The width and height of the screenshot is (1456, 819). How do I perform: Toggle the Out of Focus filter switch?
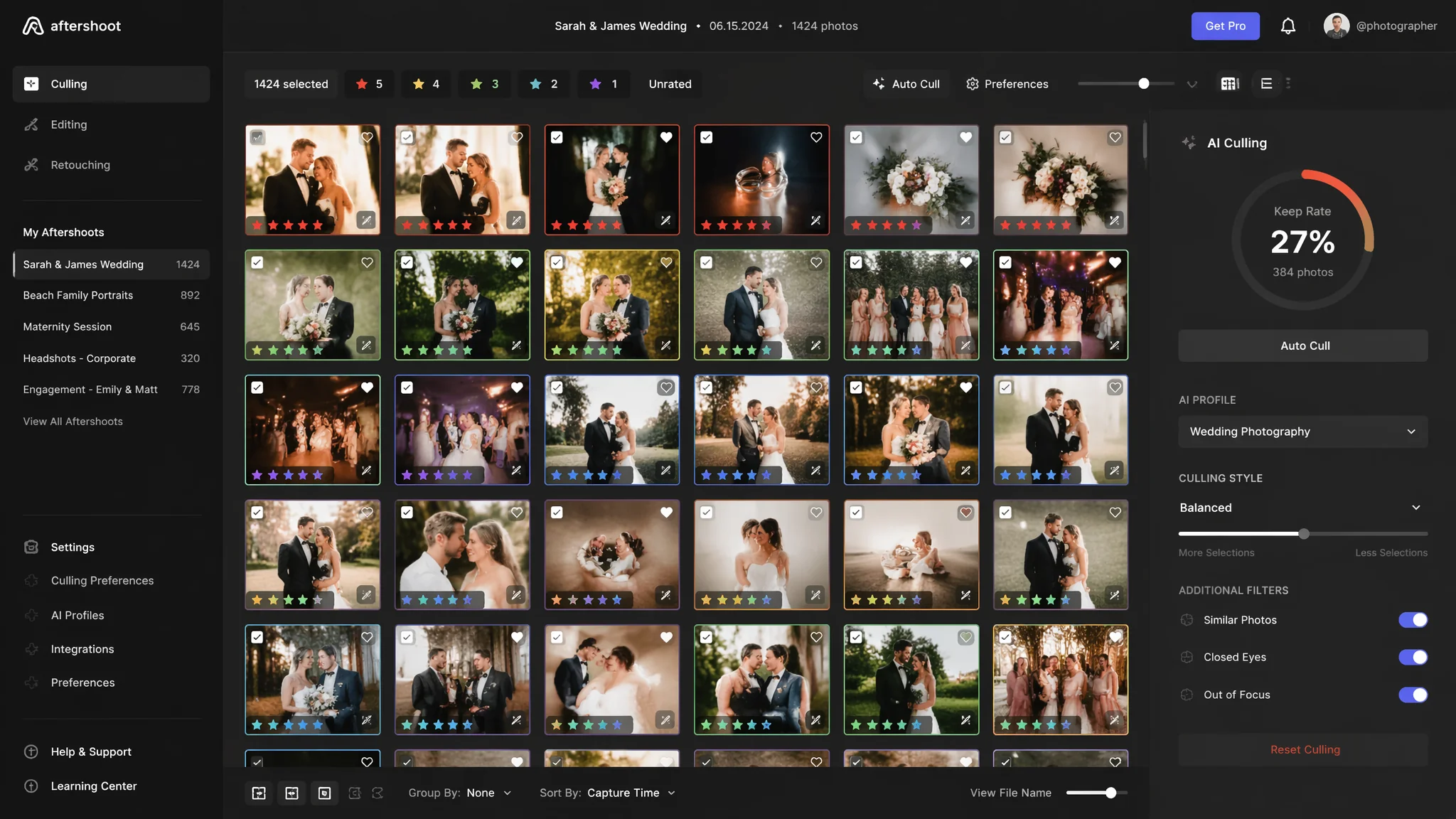click(1413, 695)
